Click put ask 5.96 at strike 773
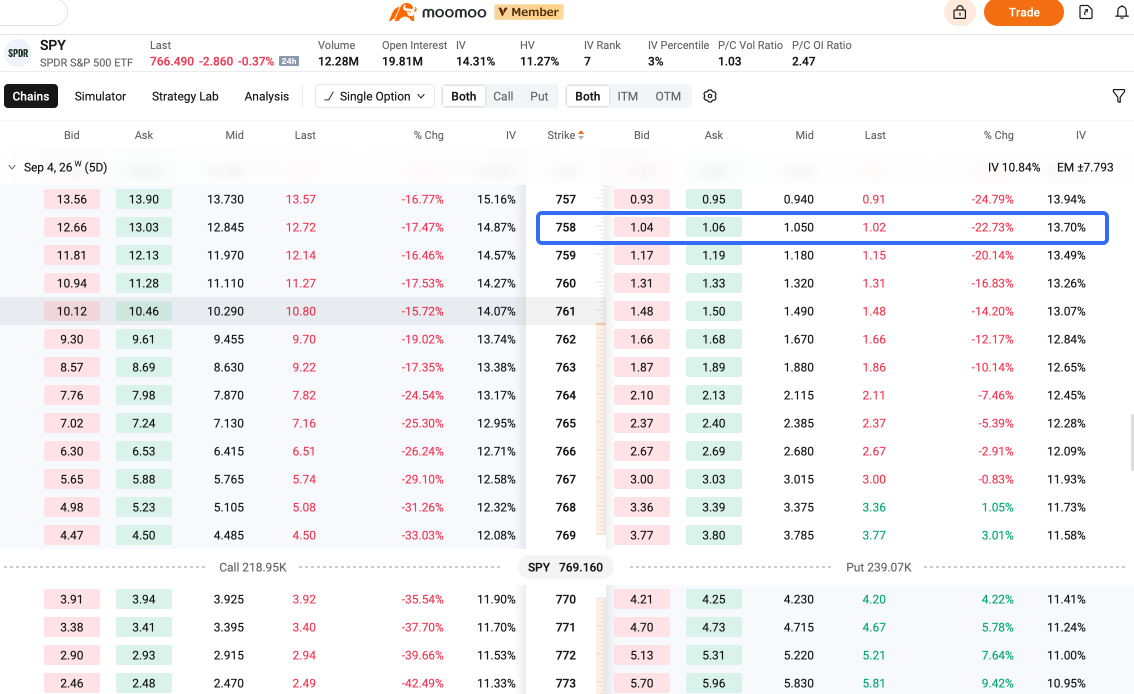This screenshot has height=694, width=1134. click(713, 683)
